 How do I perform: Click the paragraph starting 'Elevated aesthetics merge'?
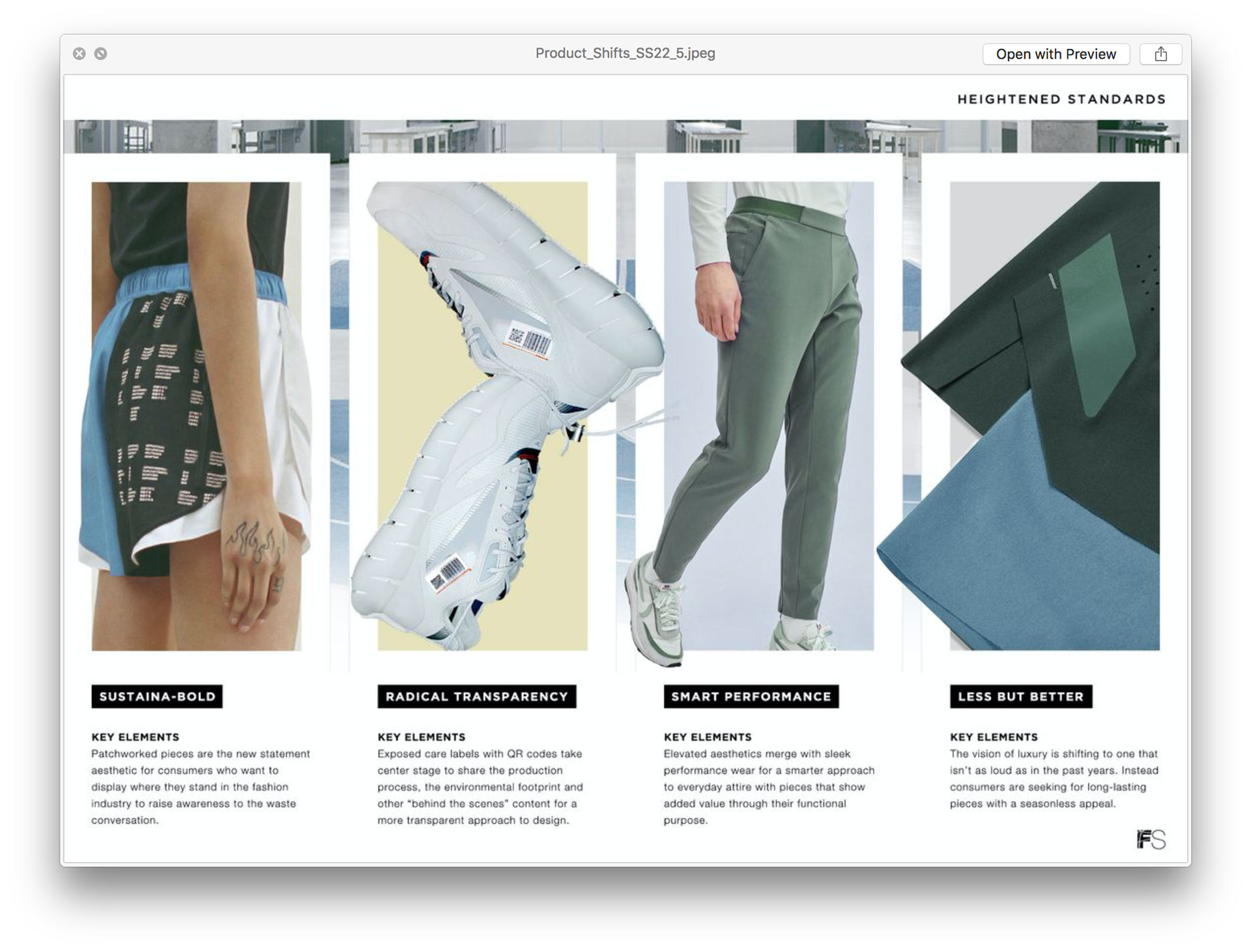[x=769, y=787]
